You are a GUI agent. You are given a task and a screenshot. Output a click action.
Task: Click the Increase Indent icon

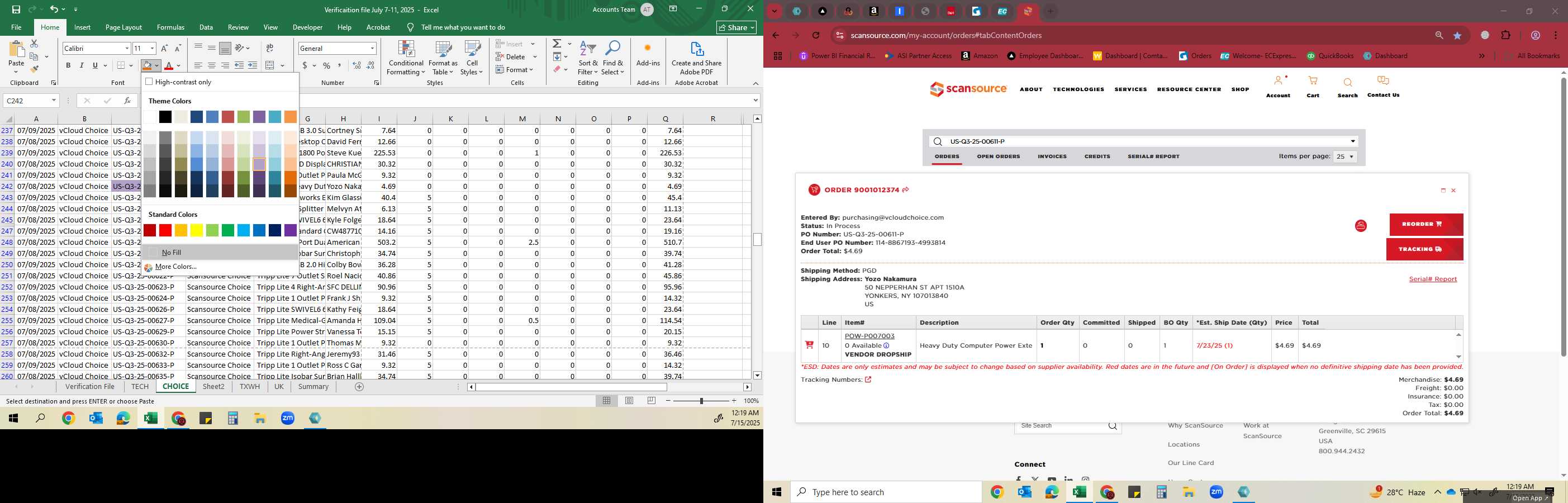point(253,65)
